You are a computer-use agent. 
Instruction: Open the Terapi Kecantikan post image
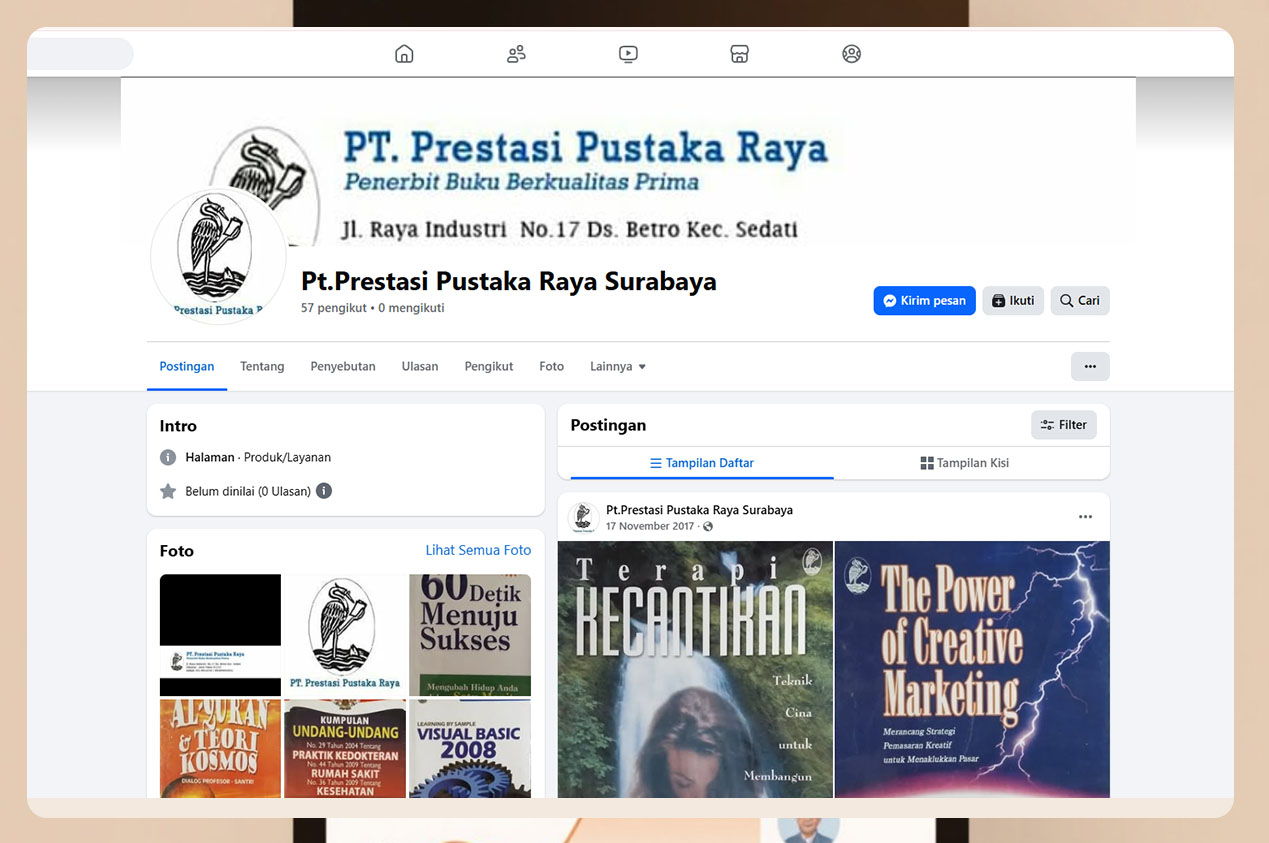695,669
